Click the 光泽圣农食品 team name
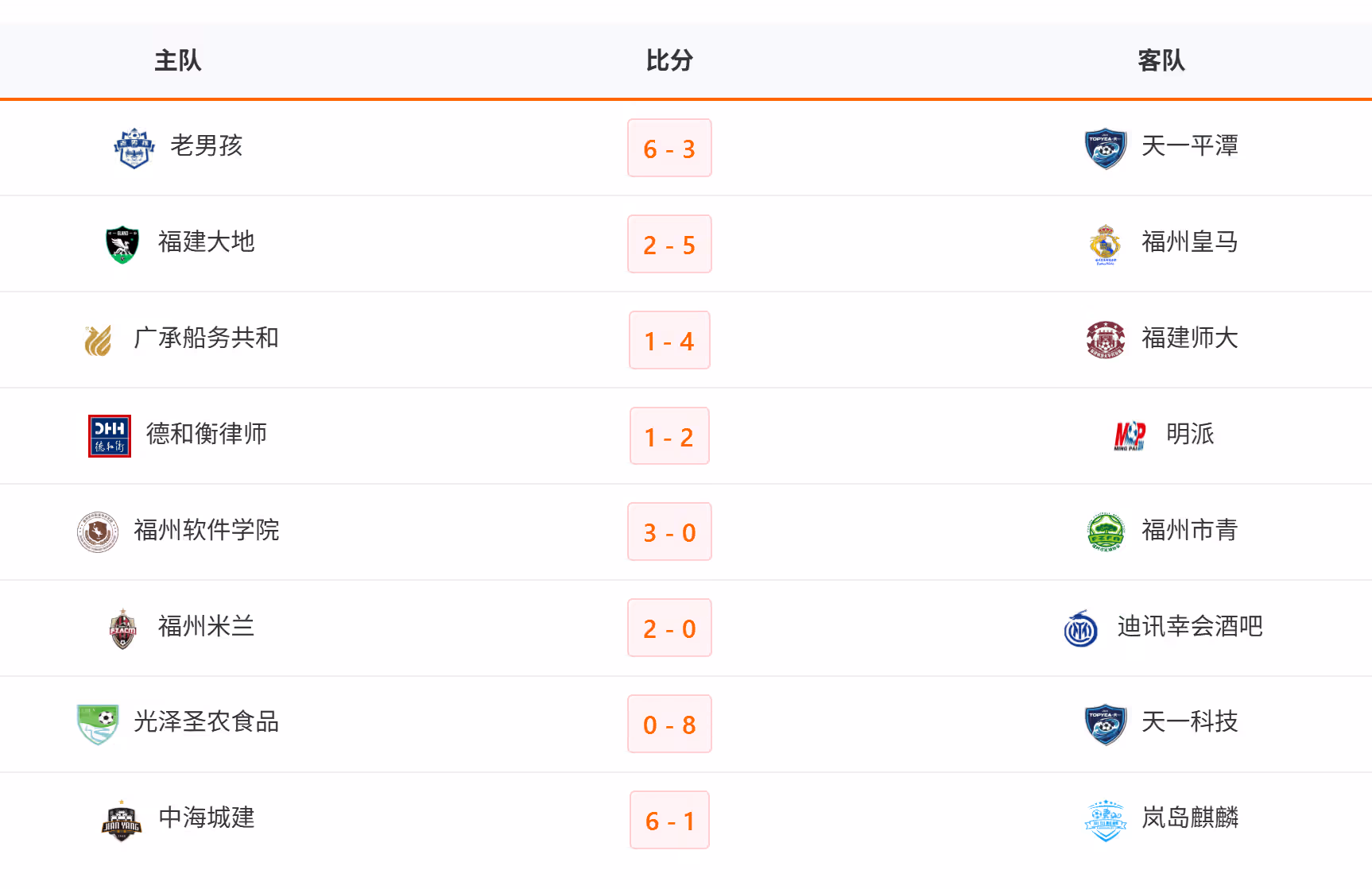Viewport: 1372px width, 889px height. tap(207, 722)
